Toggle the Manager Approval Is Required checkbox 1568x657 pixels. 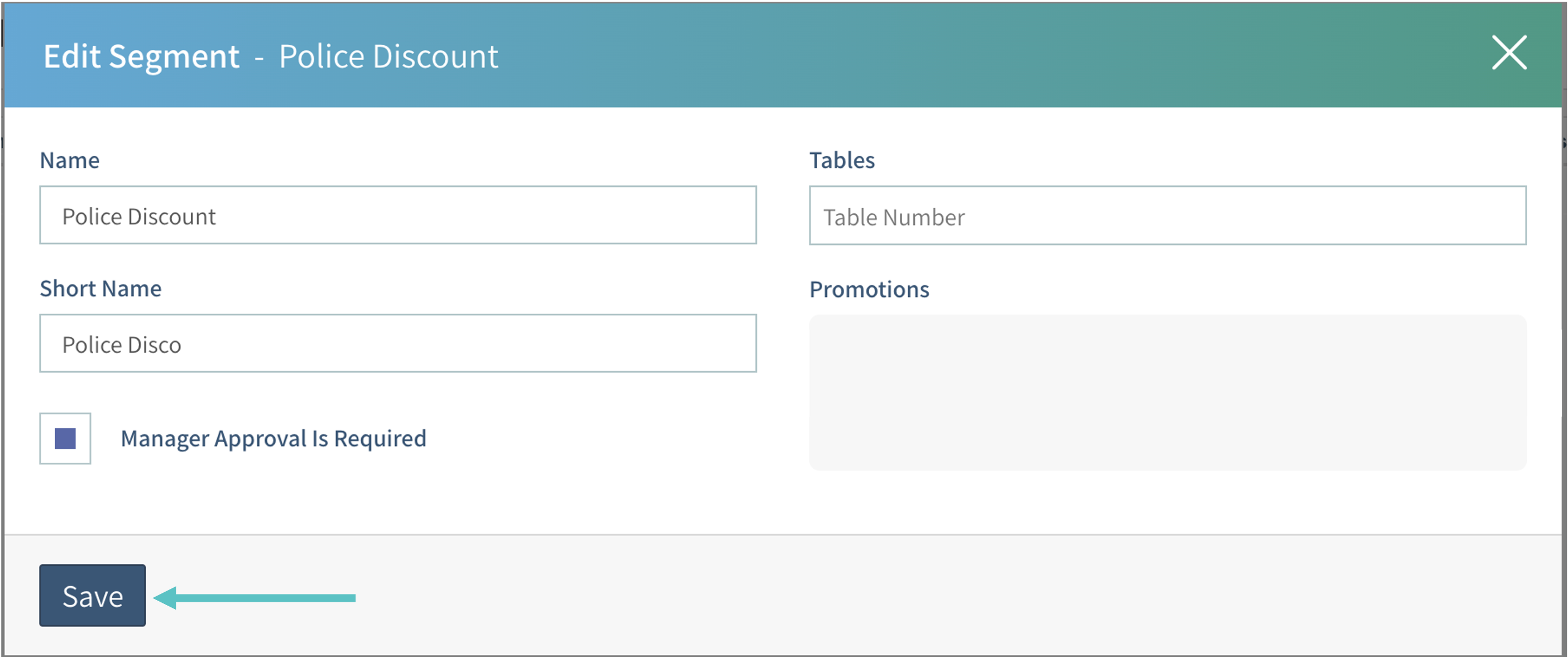65,438
